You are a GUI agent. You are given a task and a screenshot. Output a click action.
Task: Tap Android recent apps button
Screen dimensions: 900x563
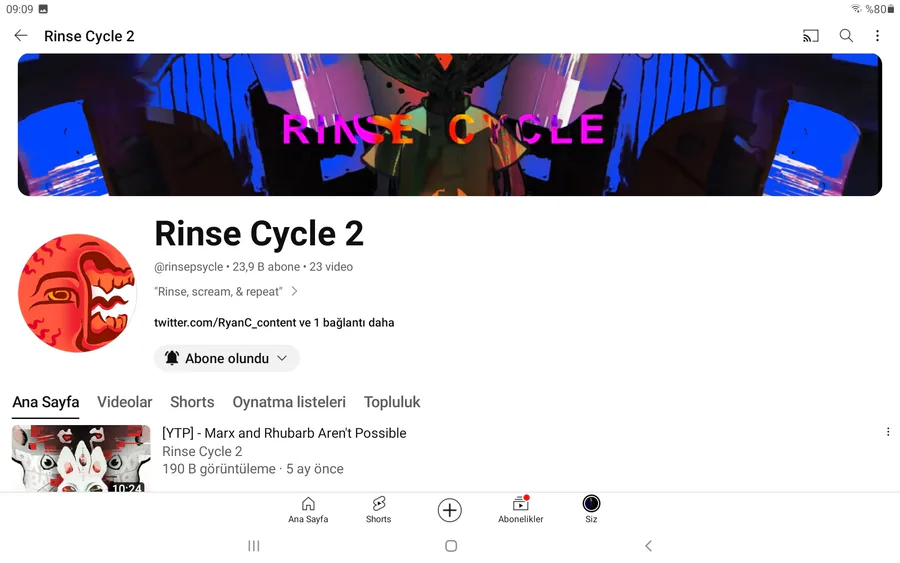tap(254, 546)
